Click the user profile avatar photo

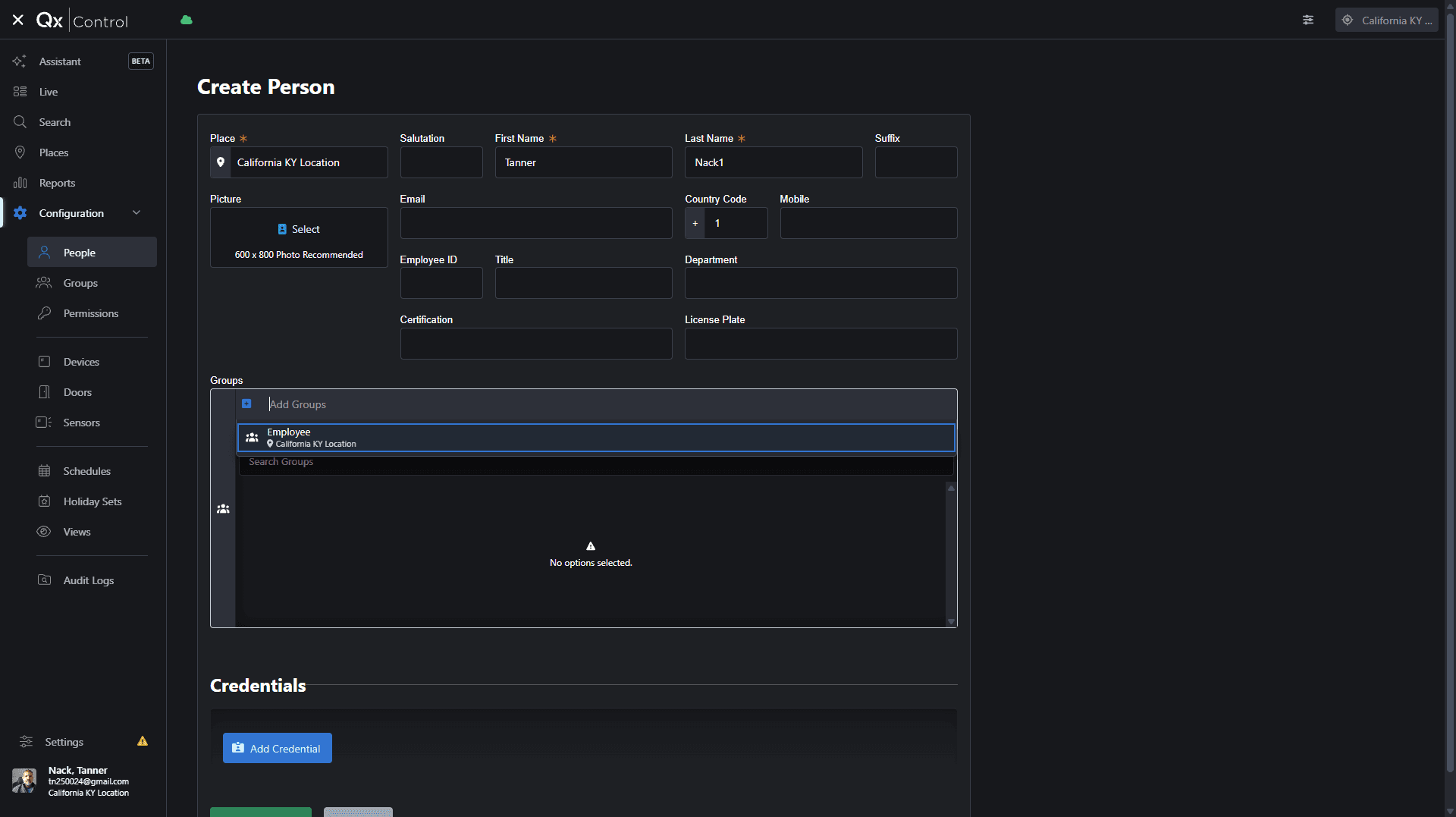tap(24, 781)
